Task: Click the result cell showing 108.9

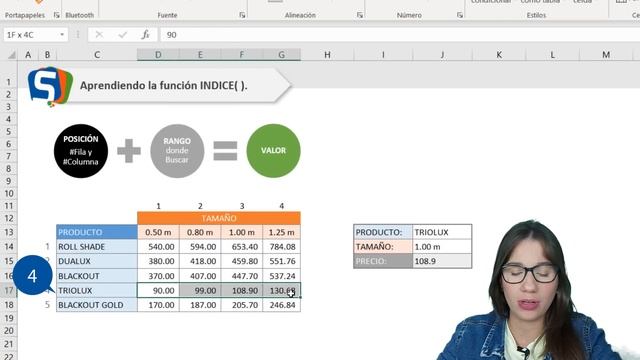Action: pyautogui.click(x=442, y=261)
